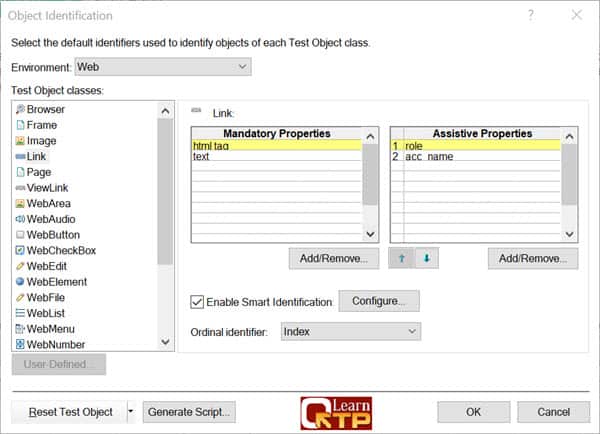The image size is (600, 434).
Task: Click the WebArea class icon
Action: pyautogui.click(x=20, y=204)
